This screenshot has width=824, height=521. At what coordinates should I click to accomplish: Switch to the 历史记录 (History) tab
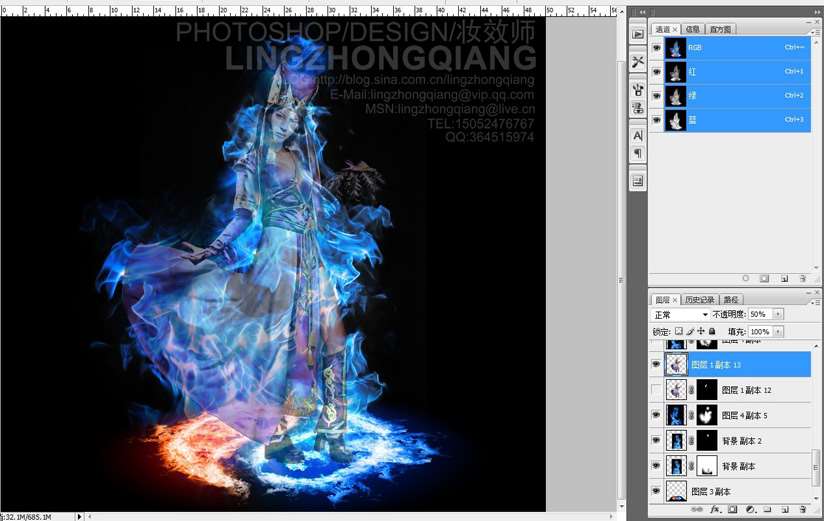pyautogui.click(x=699, y=300)
